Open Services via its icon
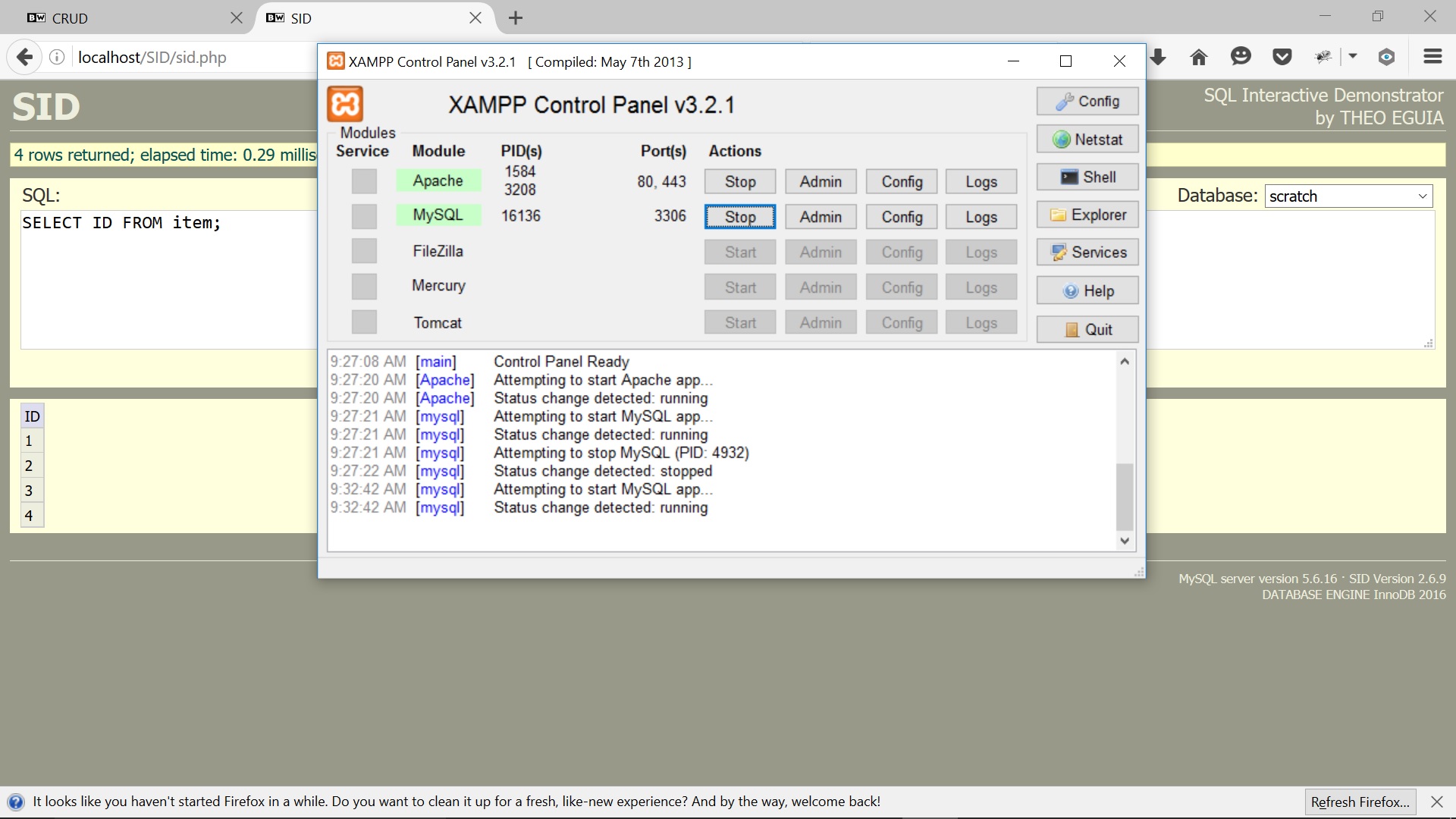 pos(1057,252)
